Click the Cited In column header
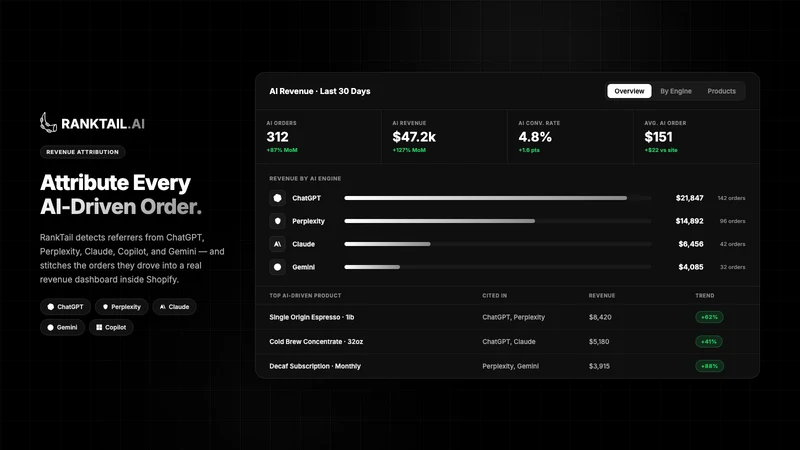Viewport: 800px width, 450px height. click(x=494, y=295)
